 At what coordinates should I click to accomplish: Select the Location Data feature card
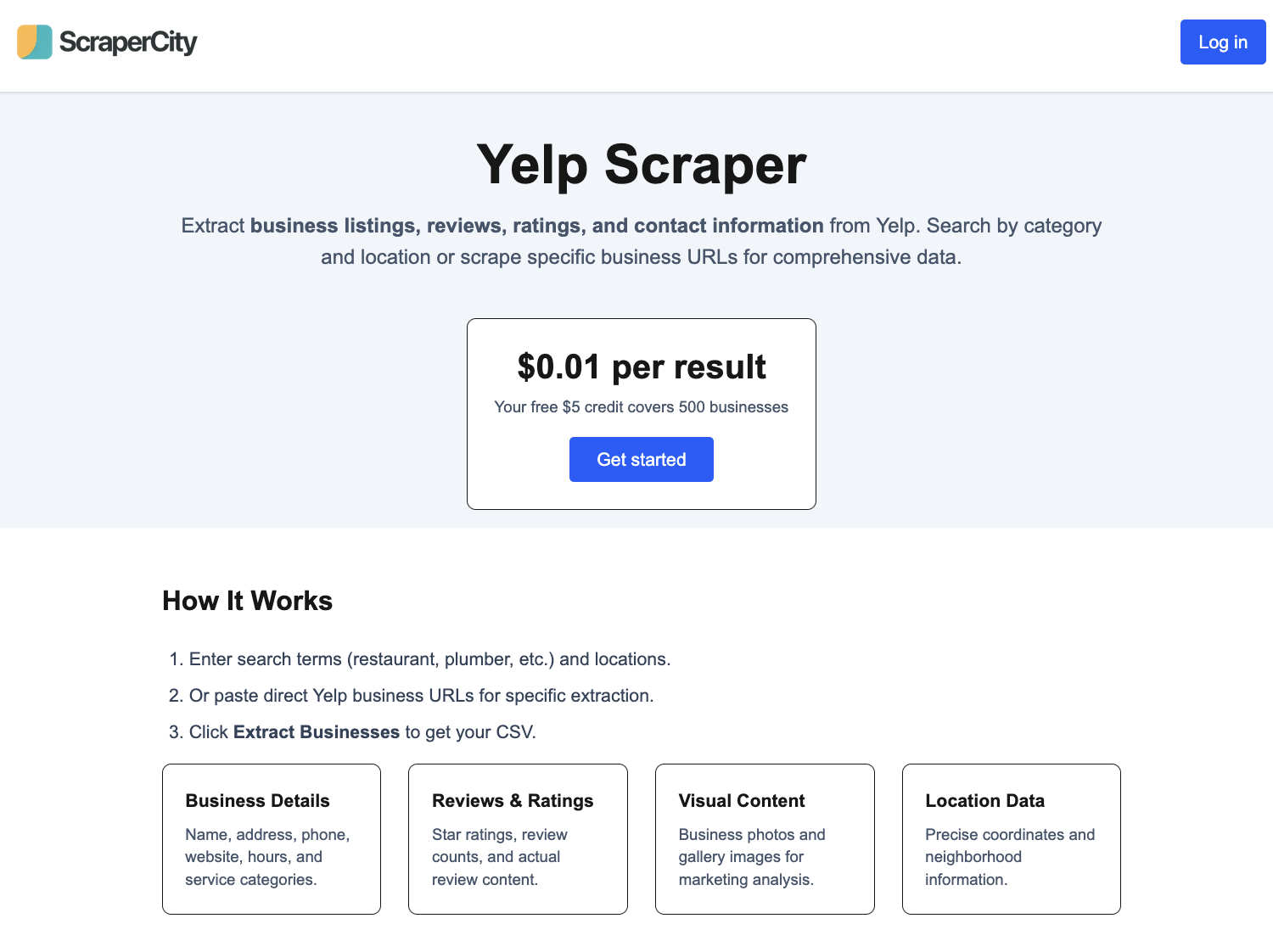coord(1011,838)
